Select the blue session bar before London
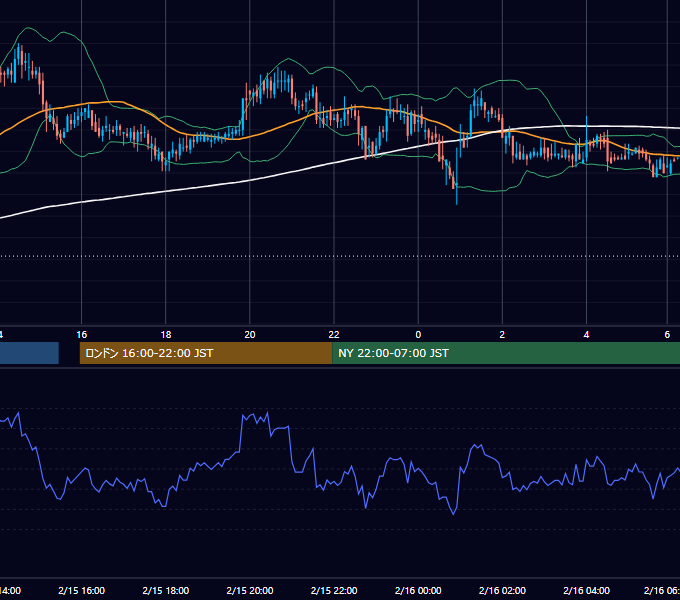Viewport: 680px width, 600px height. 29,353
